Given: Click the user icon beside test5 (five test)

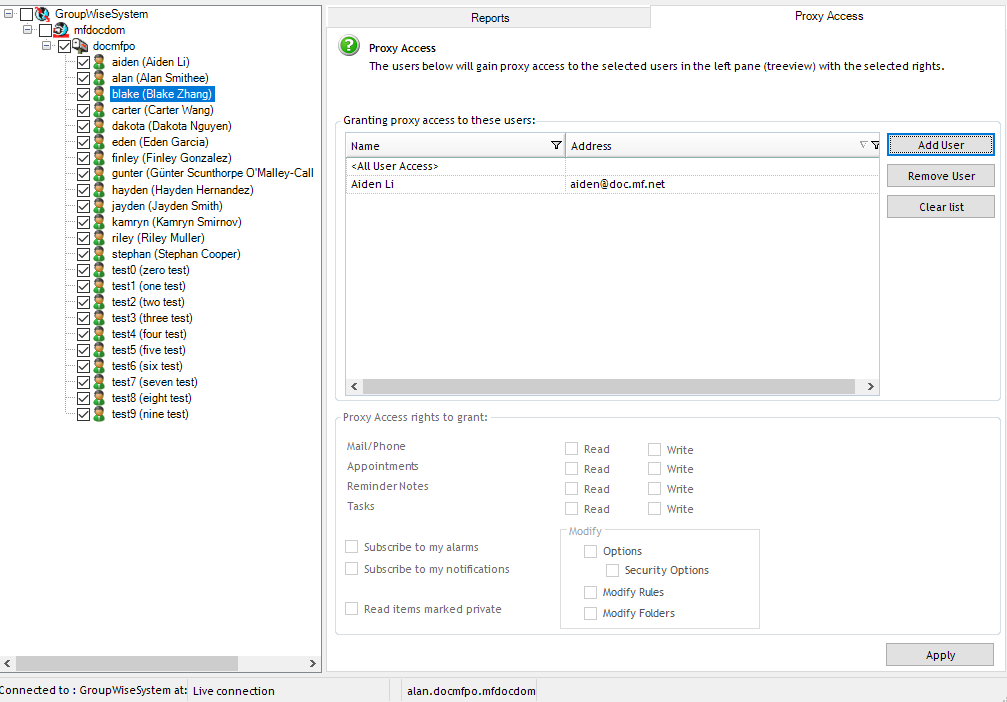Looking at the screenshot, I should [99, 350].
